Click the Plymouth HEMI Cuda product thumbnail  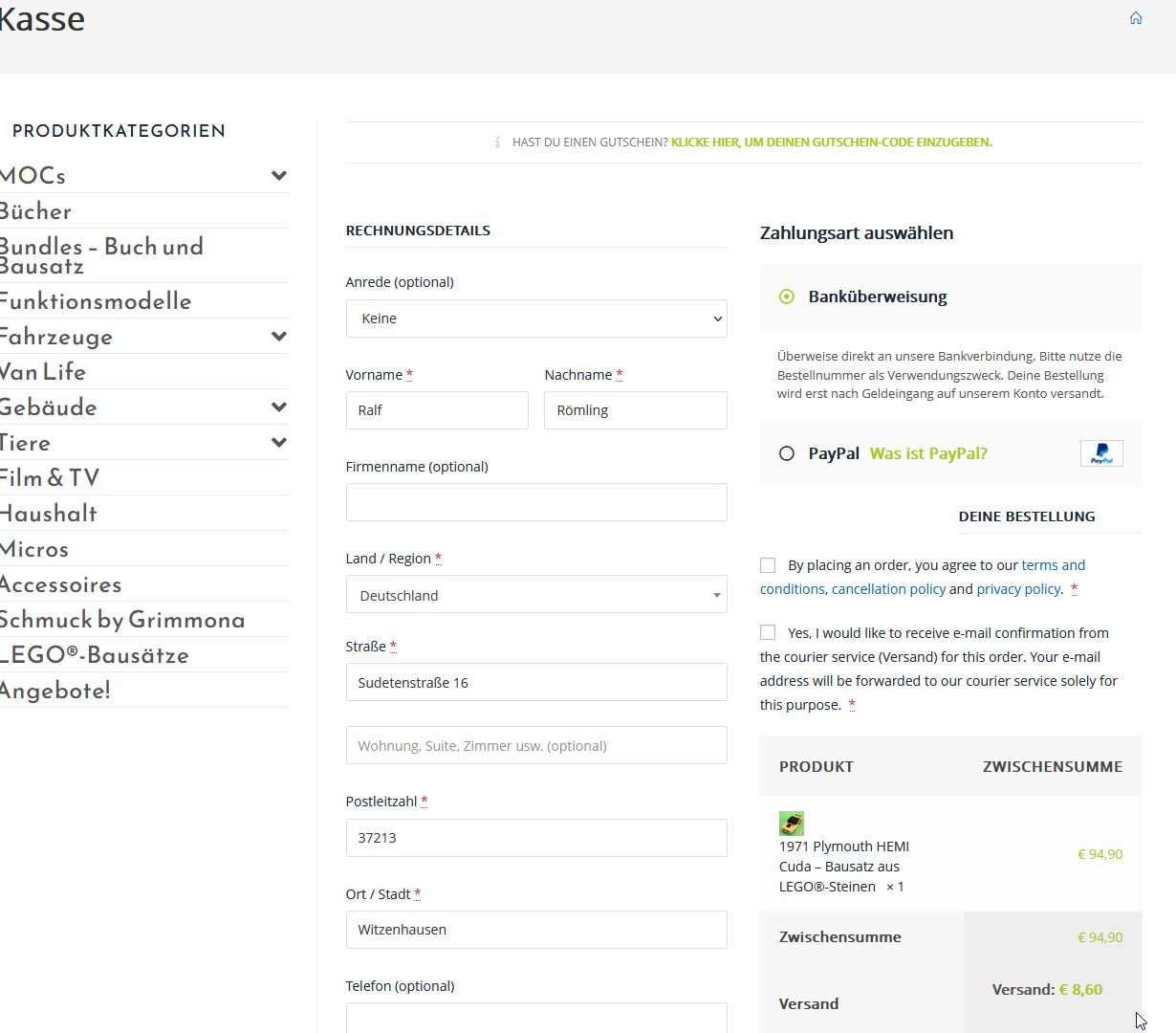[x=792, y=824]
